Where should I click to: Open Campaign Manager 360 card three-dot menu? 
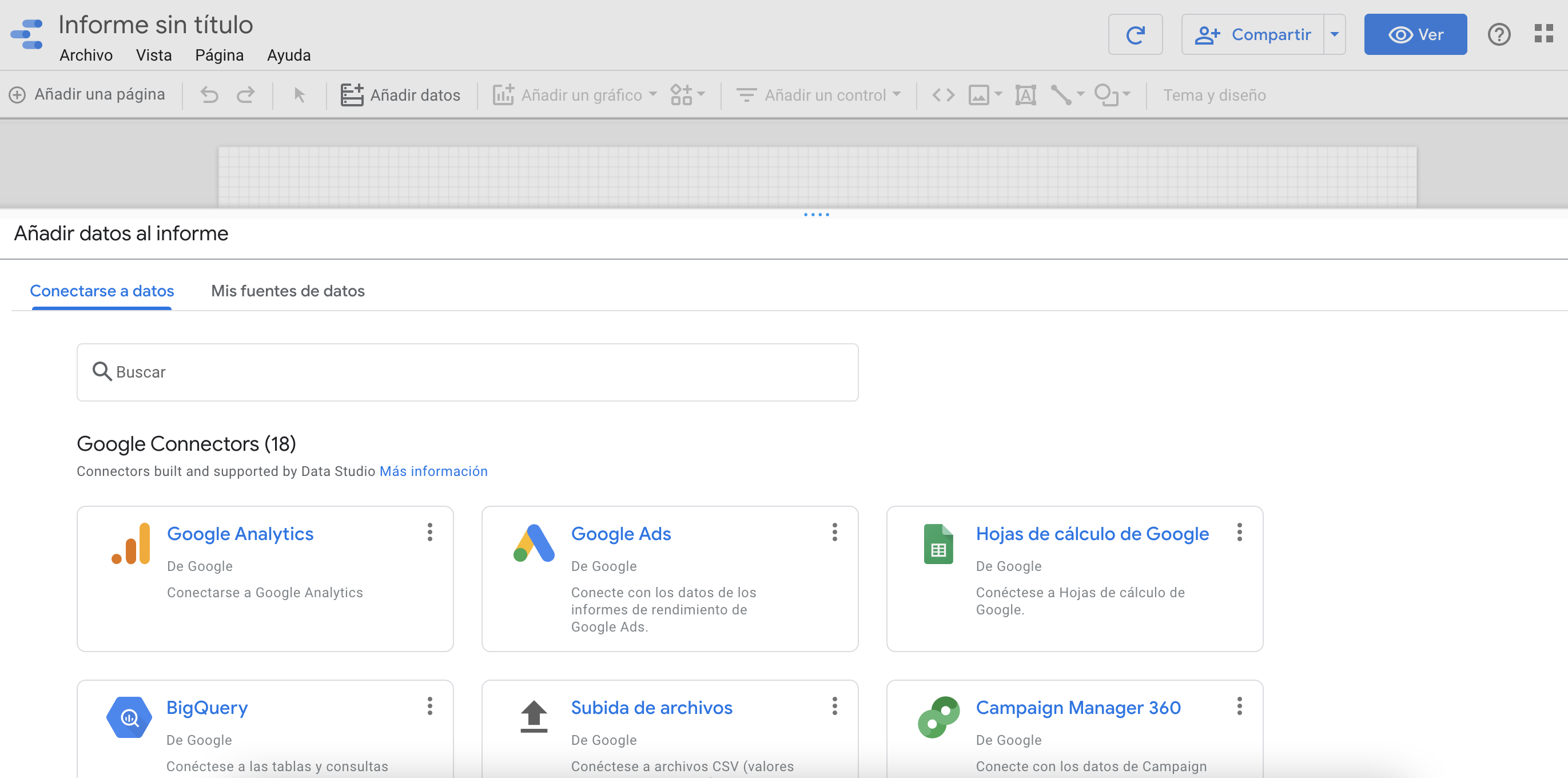point(1239,706)
